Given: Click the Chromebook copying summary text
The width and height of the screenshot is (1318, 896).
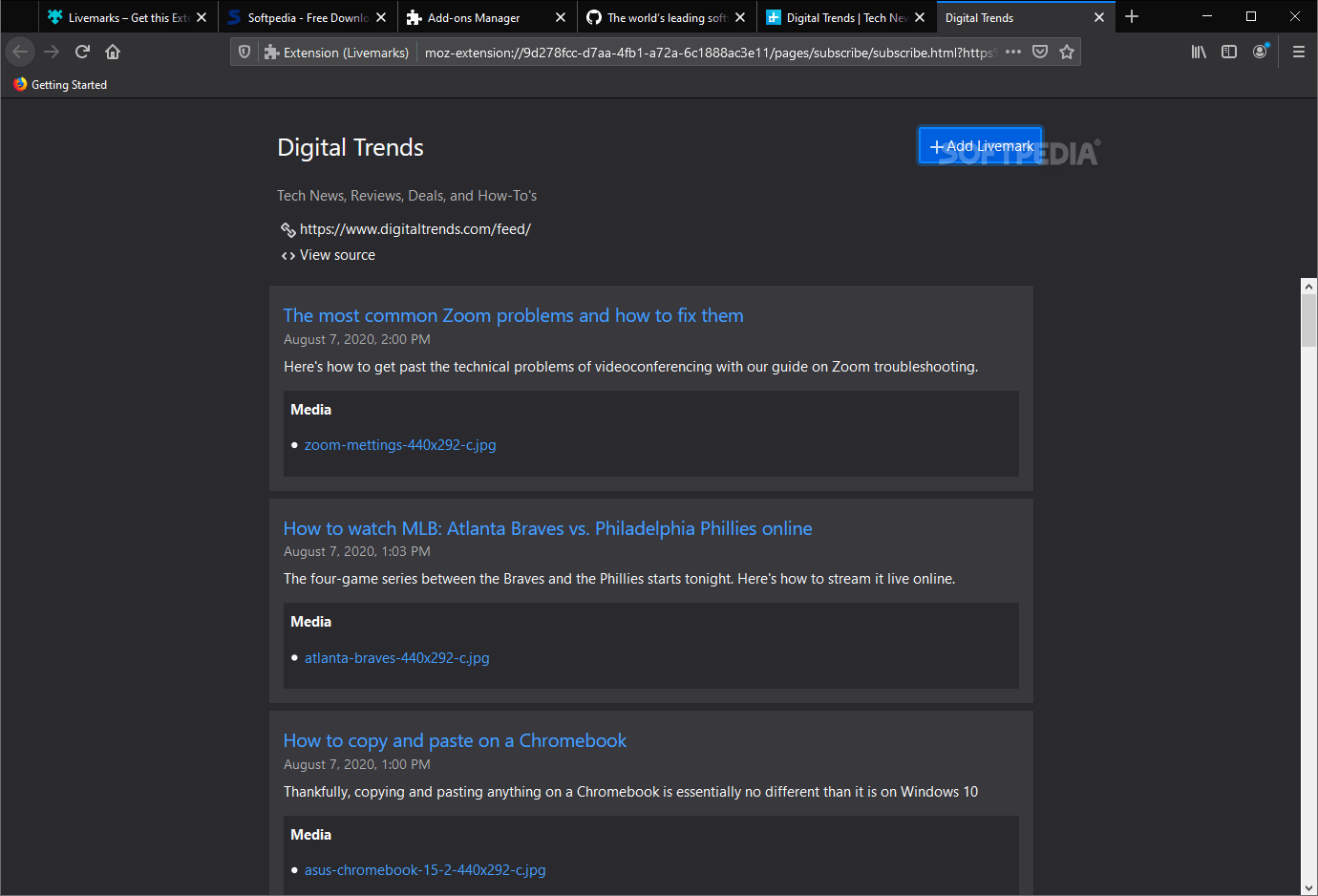Looking at the screenshot, I should 630,792.
